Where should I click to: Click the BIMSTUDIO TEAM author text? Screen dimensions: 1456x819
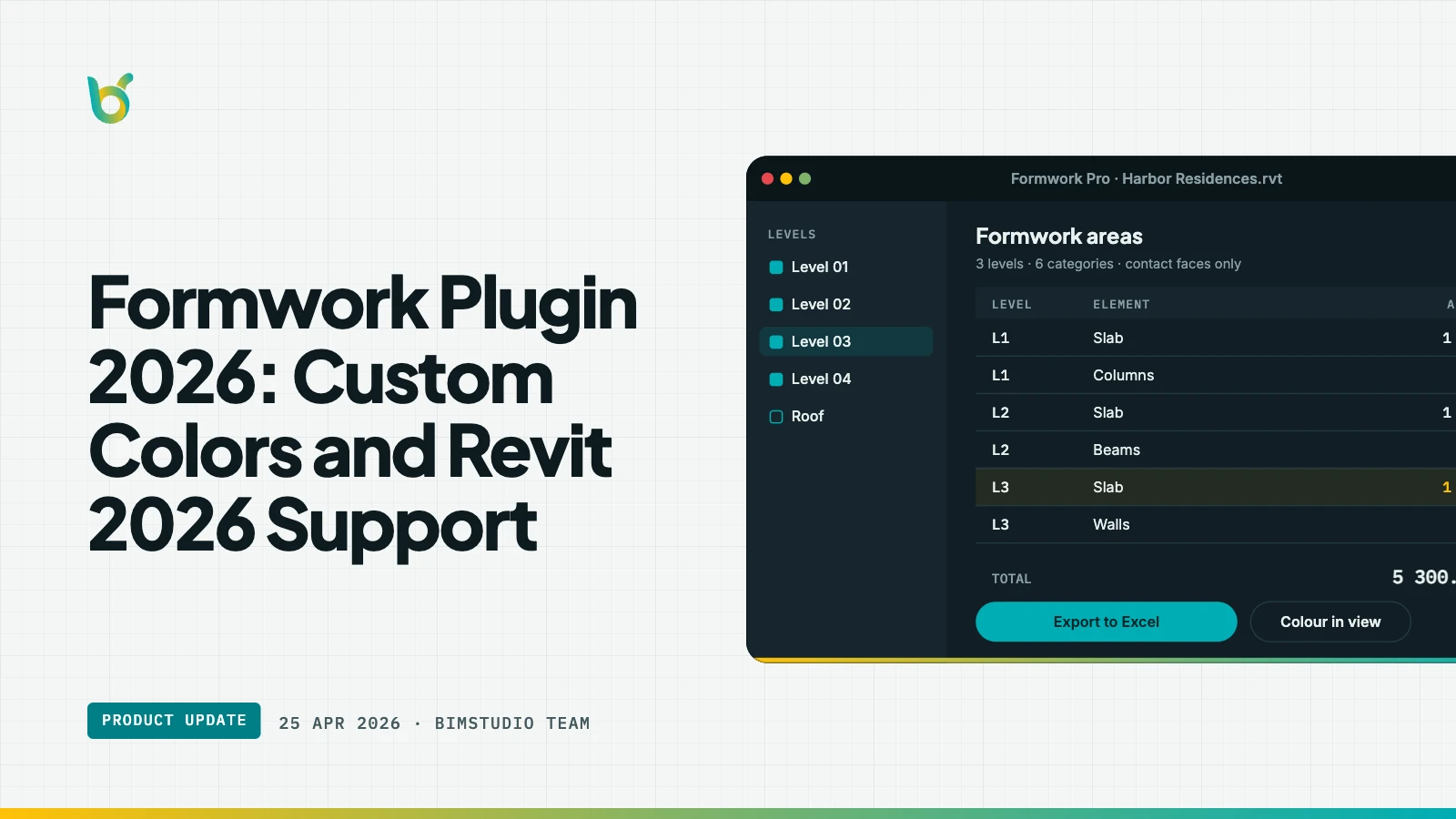pos(512,723)
